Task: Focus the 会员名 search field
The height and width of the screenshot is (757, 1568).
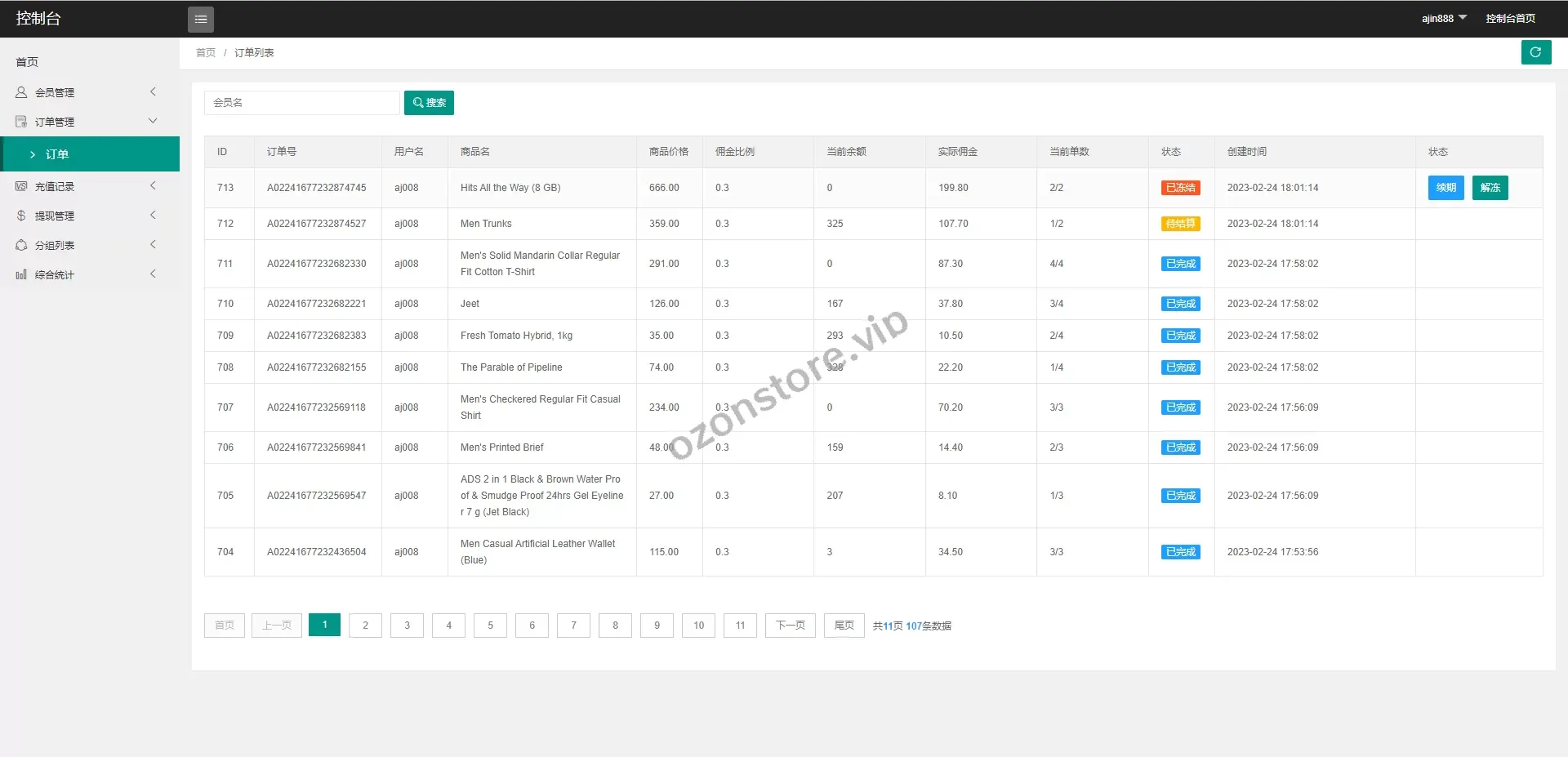Action: click(301, 103)
